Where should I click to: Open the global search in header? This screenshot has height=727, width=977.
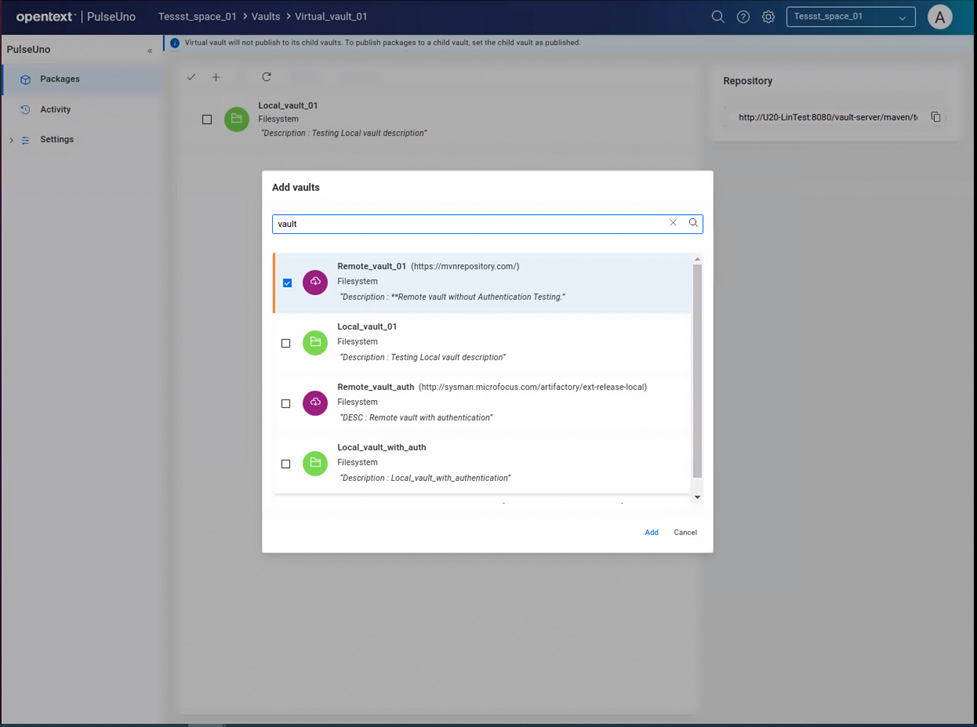click(x=718, y=17)
